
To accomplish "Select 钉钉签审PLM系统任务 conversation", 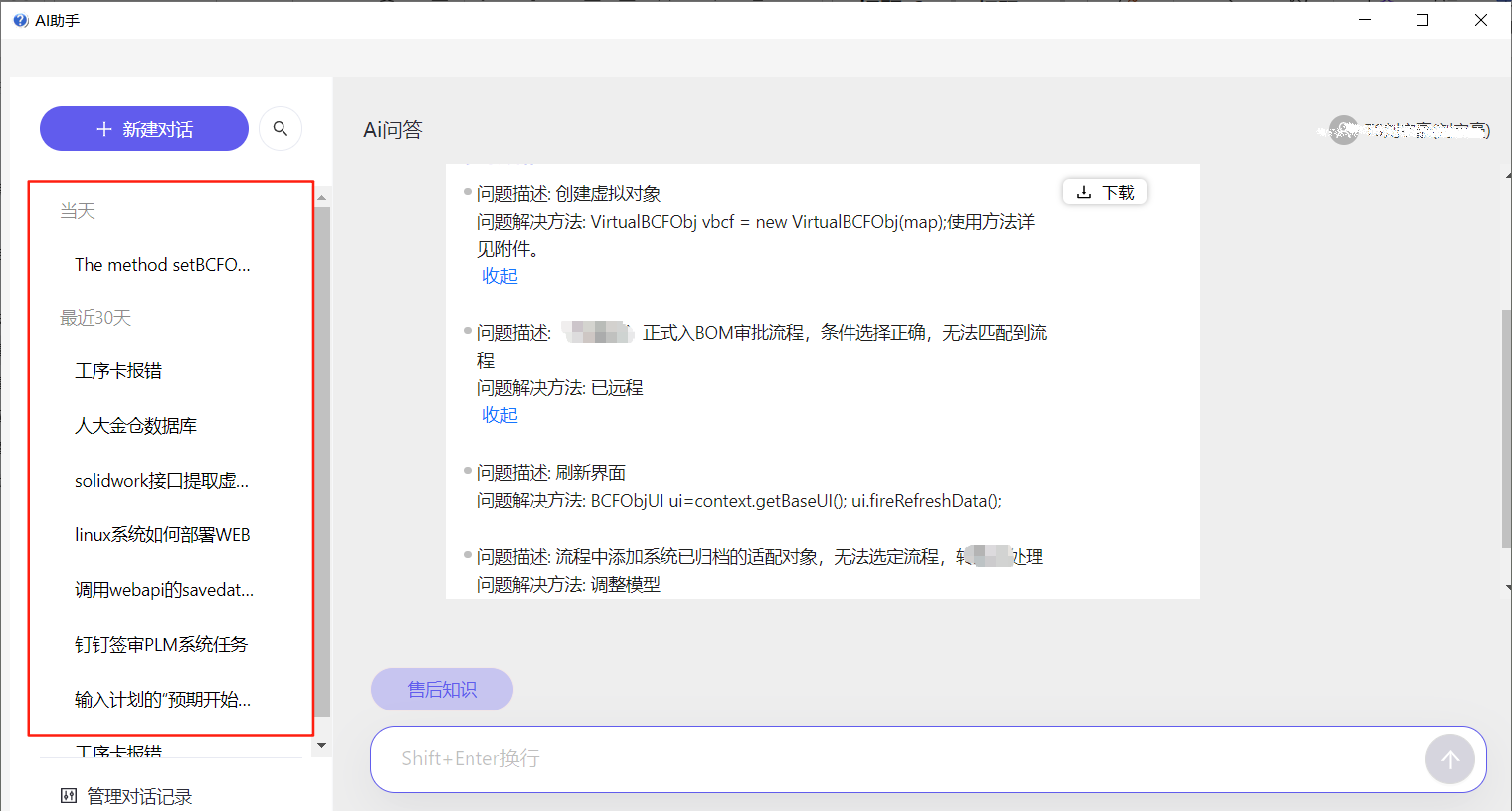I will 161,645.
